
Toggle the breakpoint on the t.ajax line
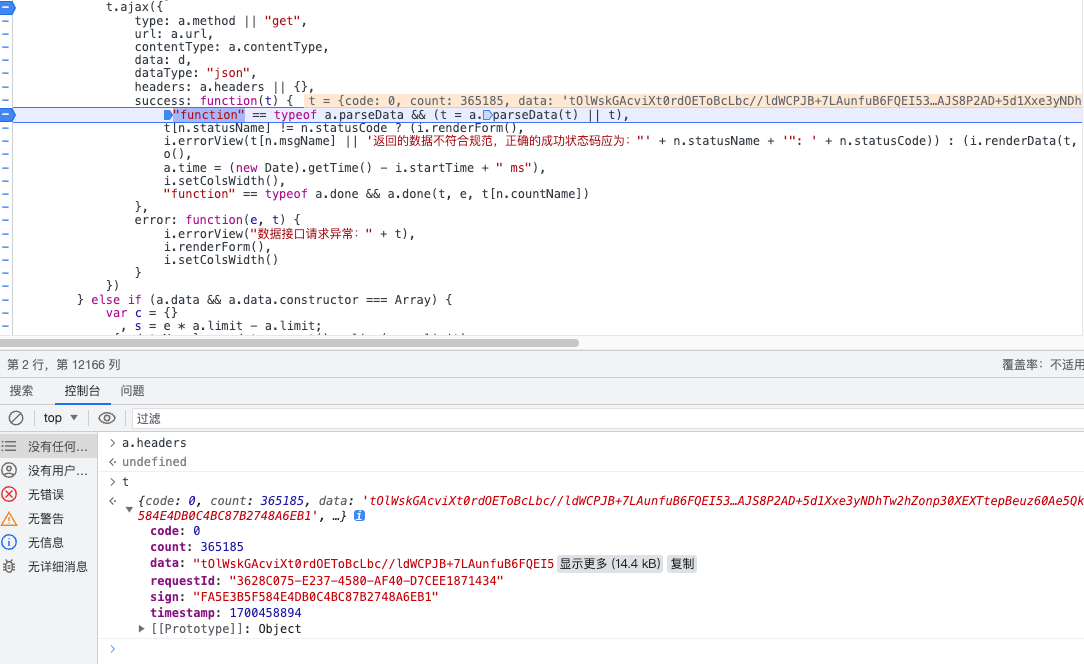[x=7, y=7]
